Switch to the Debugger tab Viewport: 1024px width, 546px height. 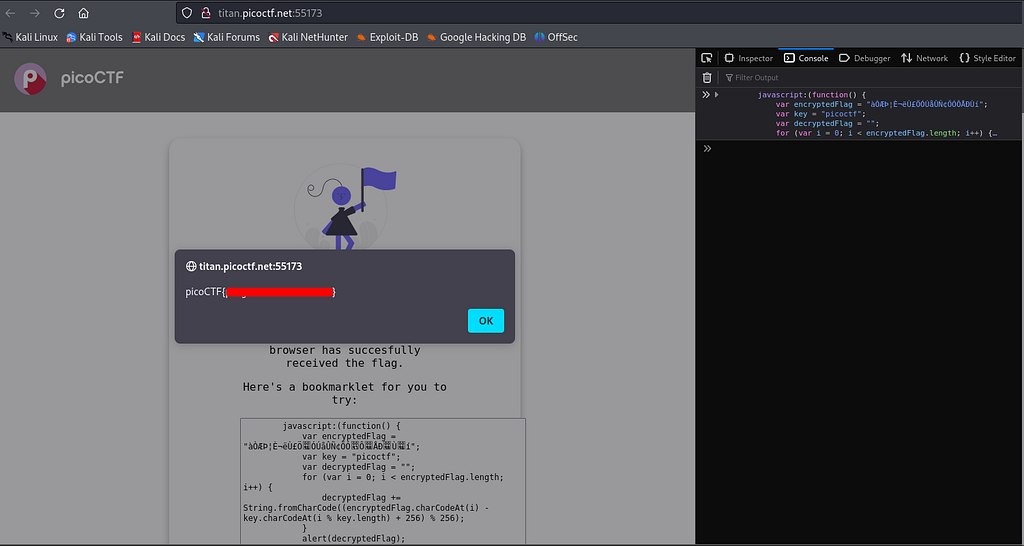[864, 58]
